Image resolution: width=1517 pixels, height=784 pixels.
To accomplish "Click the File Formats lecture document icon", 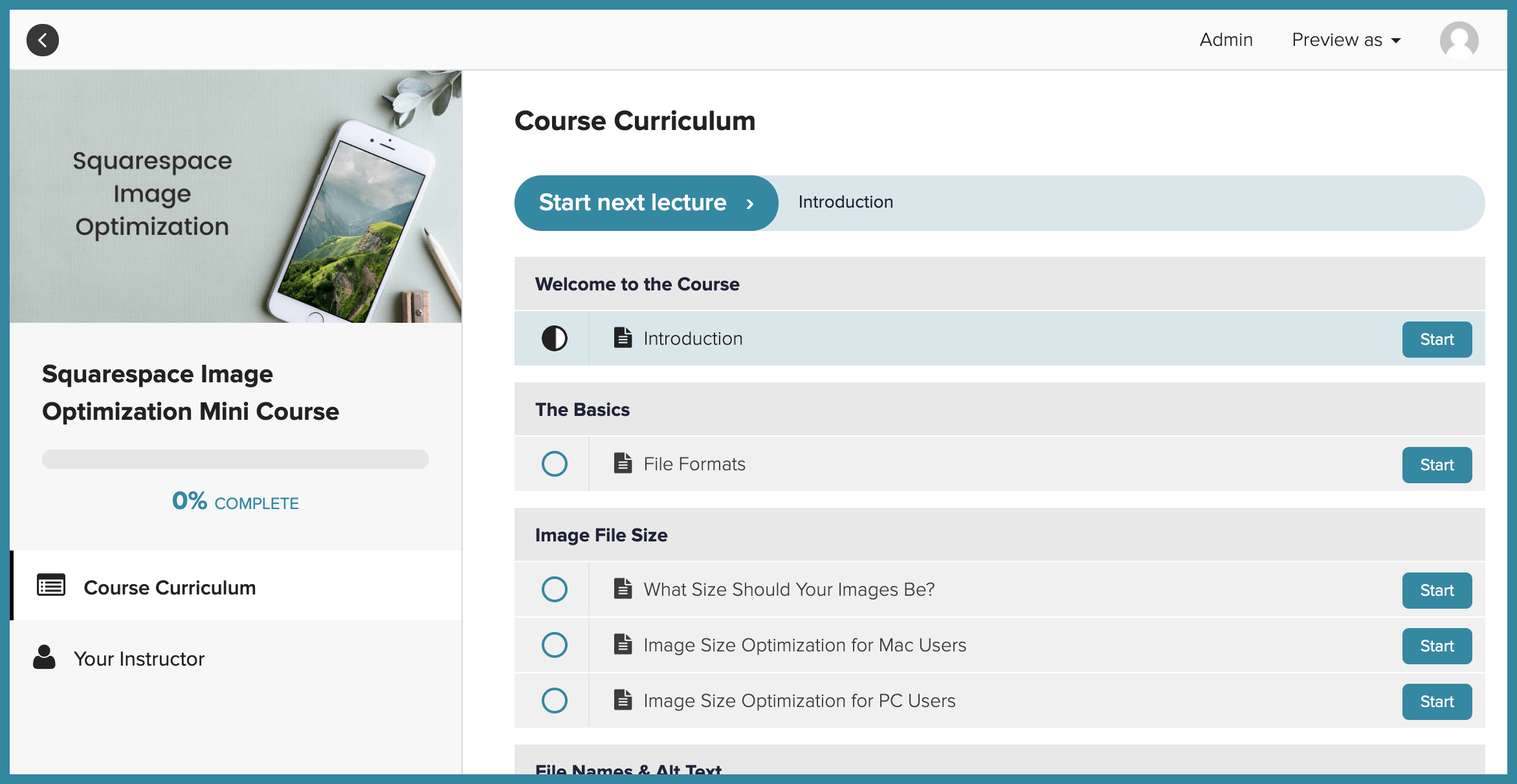I will click(x=621, y=462).
